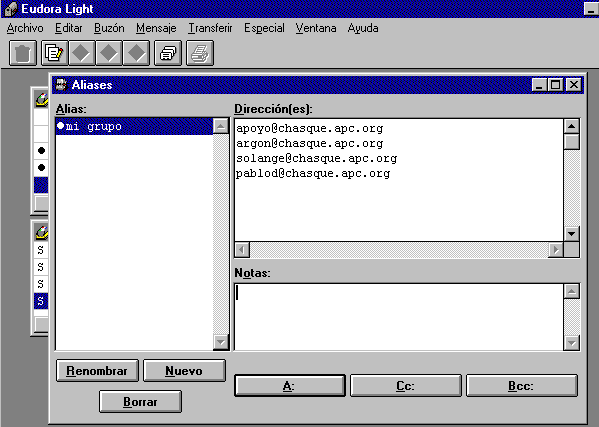
Task: Click the printer toolbar icon
Action: tap(200, 53)
